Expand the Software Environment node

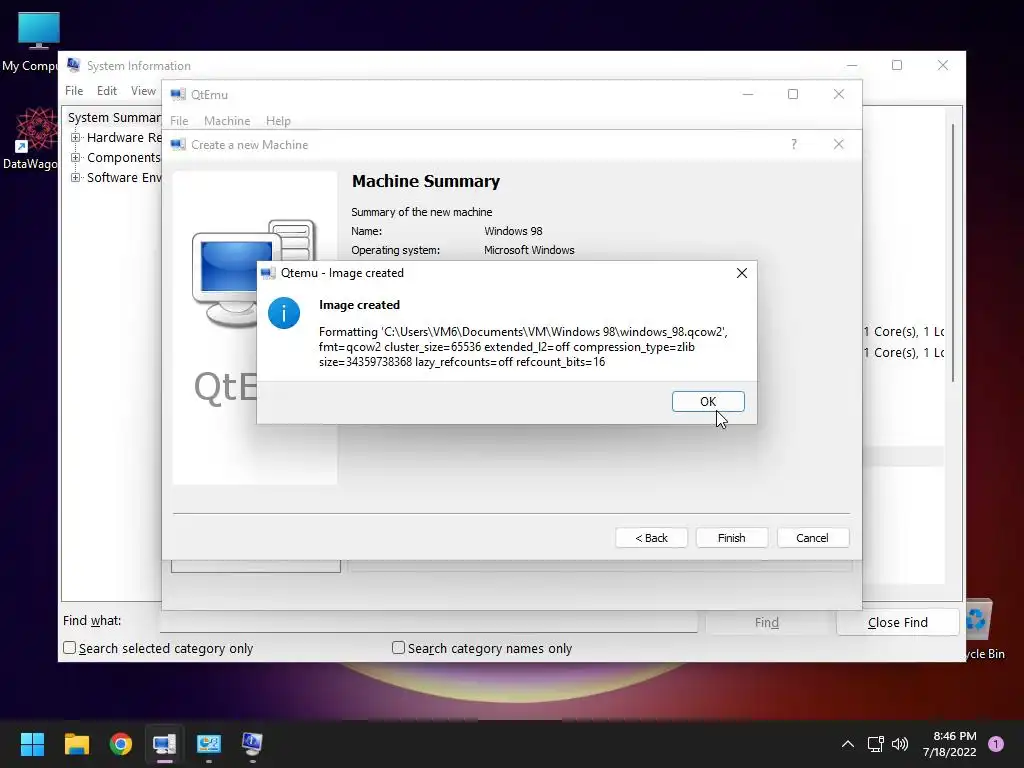point(76,178)
